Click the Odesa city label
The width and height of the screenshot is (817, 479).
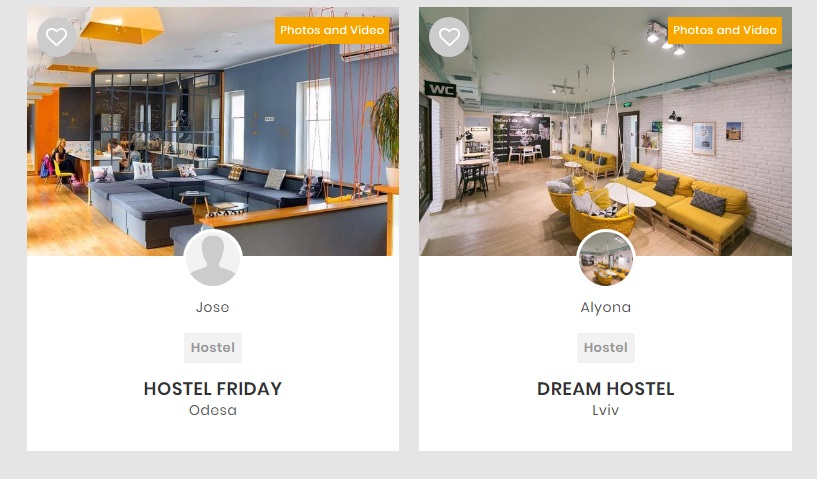213,410
